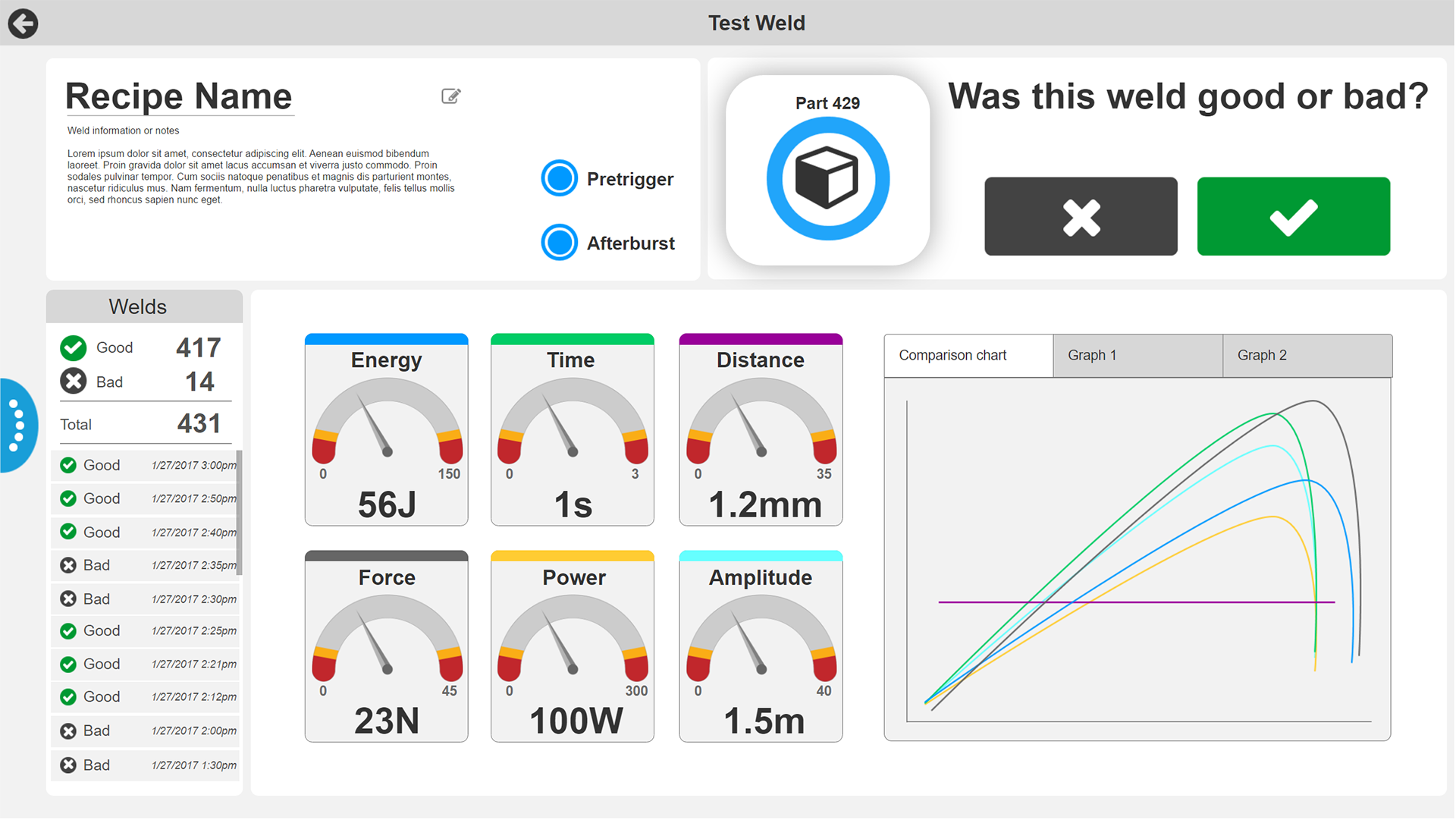Image resolution: width=1456 pixels, height=820 pixels.
Task: Toggle the Afterburst radio button
Action: [x=560, y=243]
